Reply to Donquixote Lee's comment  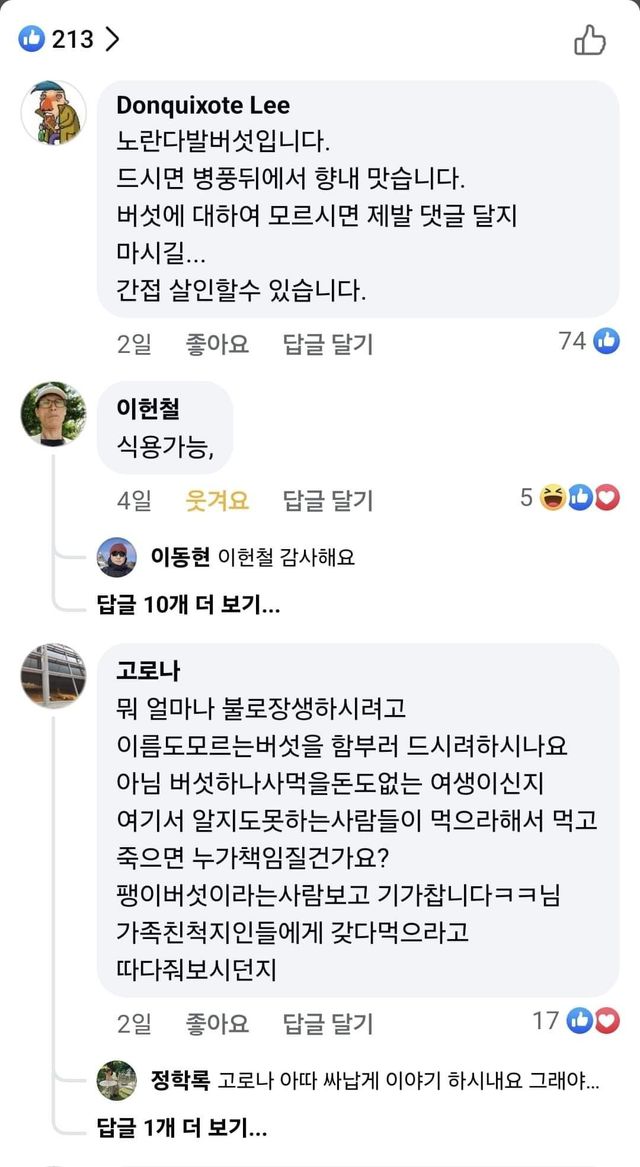pyautogui.click(x=327, y=344)
